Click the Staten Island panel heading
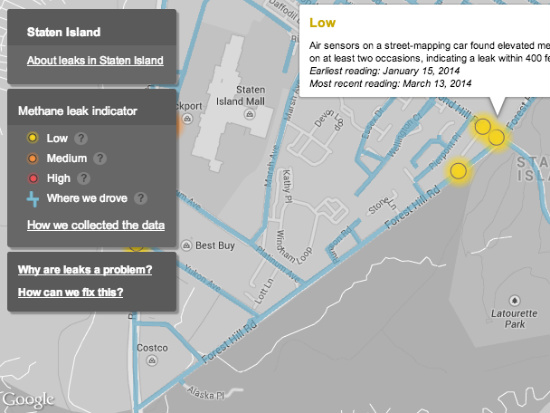This screenshot has width=550, height=413. pos(64,32)
